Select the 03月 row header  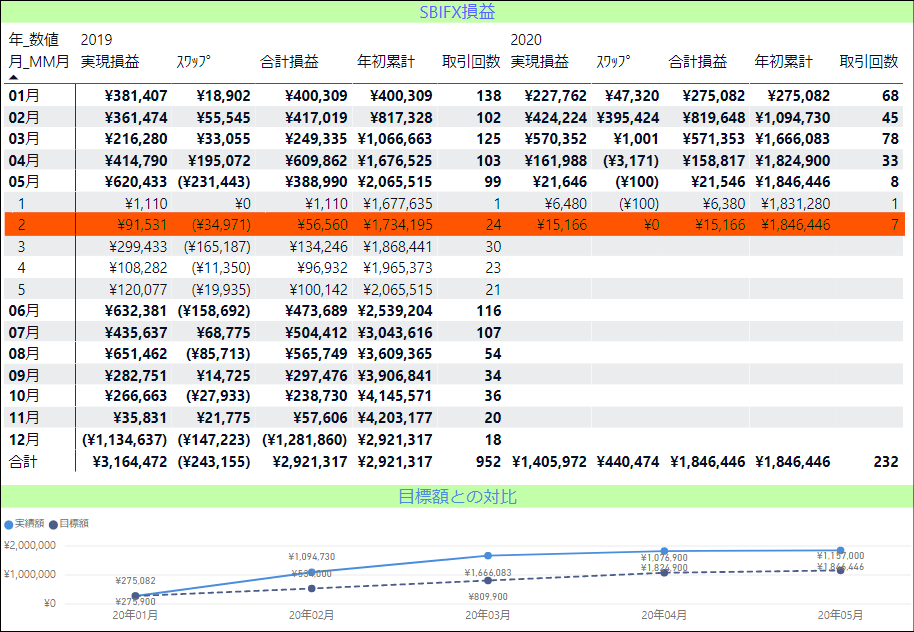click(24, 139)
